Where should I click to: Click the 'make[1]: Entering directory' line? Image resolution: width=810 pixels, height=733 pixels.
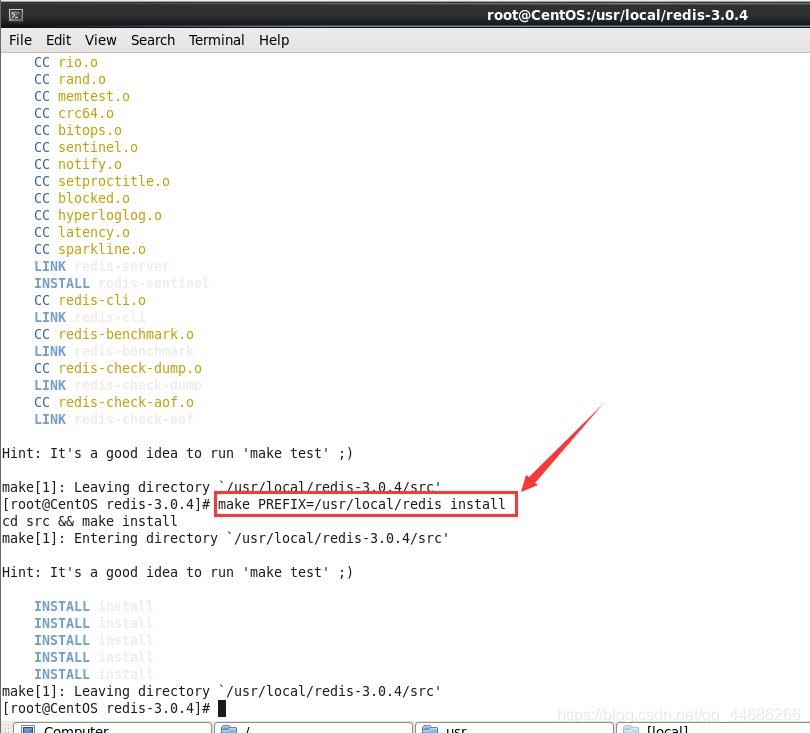click(x=225, y=539)
